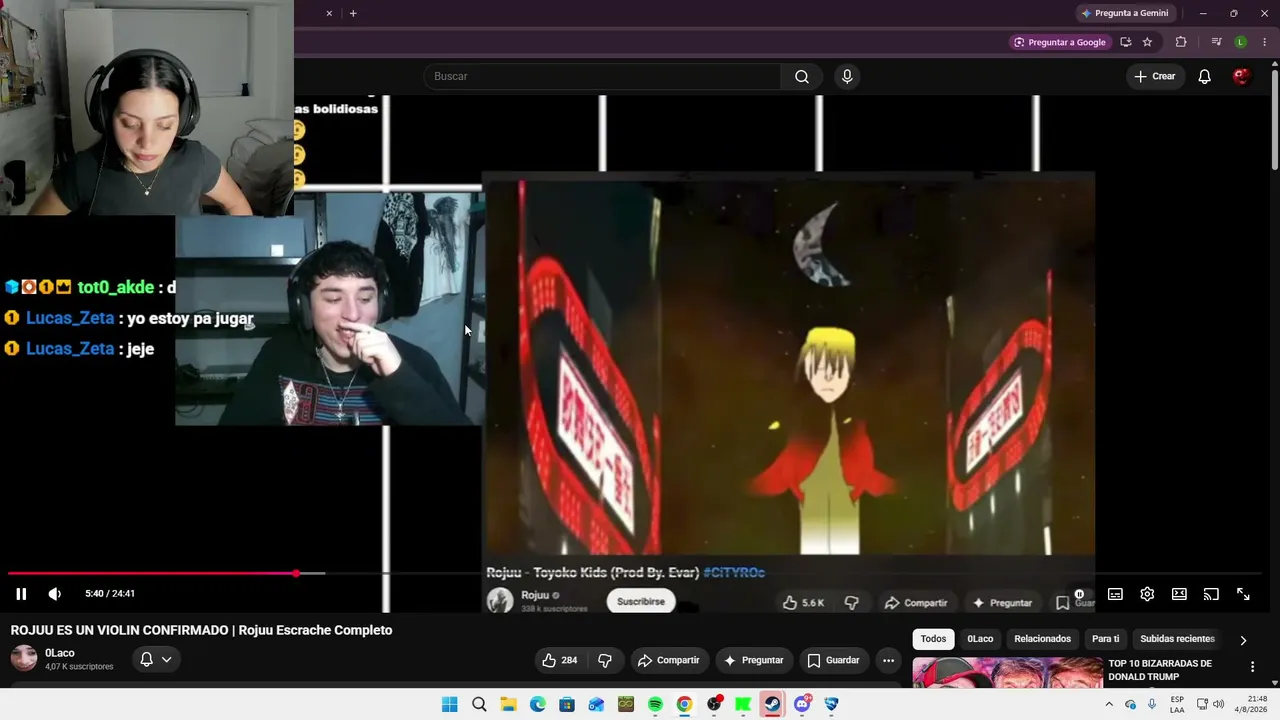Open the taskbar volume control
This screenshot has width=1280, height=720.
pos(1218,704)
